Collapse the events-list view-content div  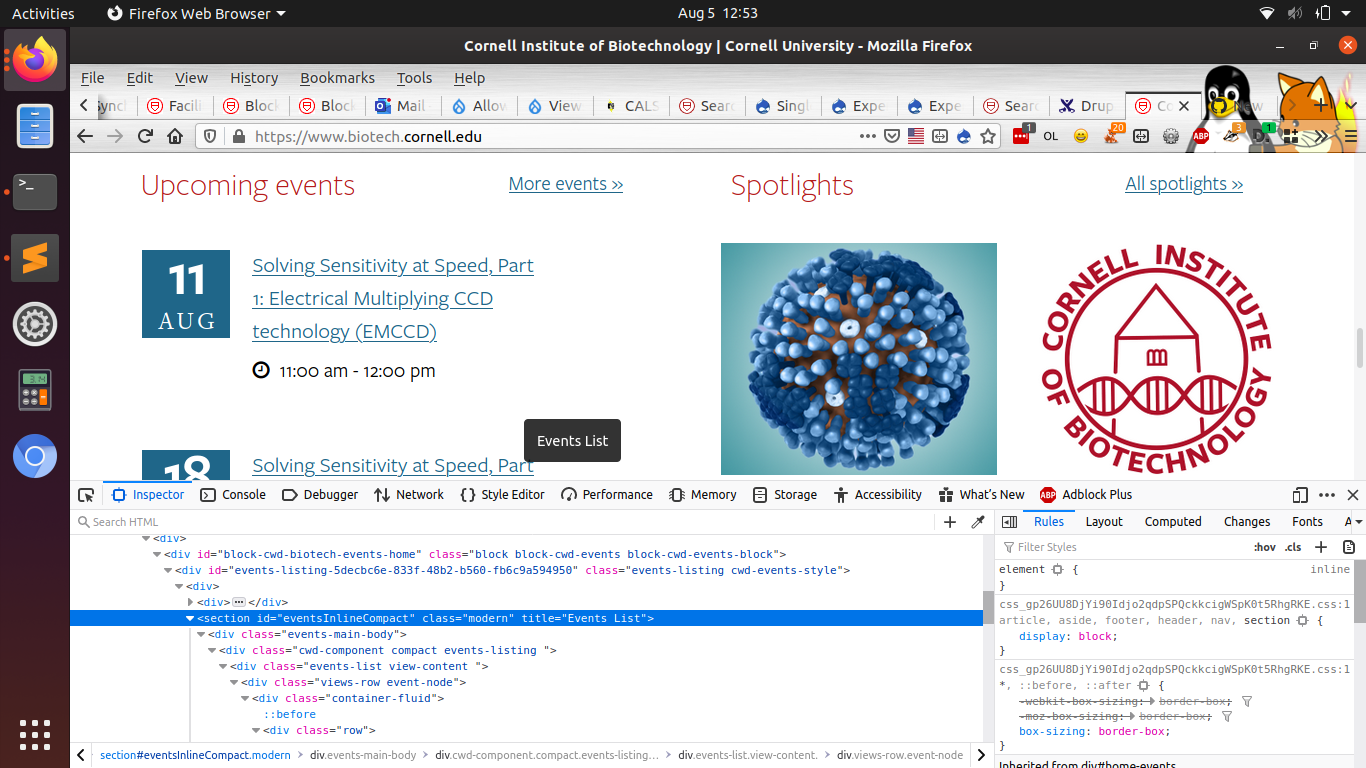pos(223,666)
